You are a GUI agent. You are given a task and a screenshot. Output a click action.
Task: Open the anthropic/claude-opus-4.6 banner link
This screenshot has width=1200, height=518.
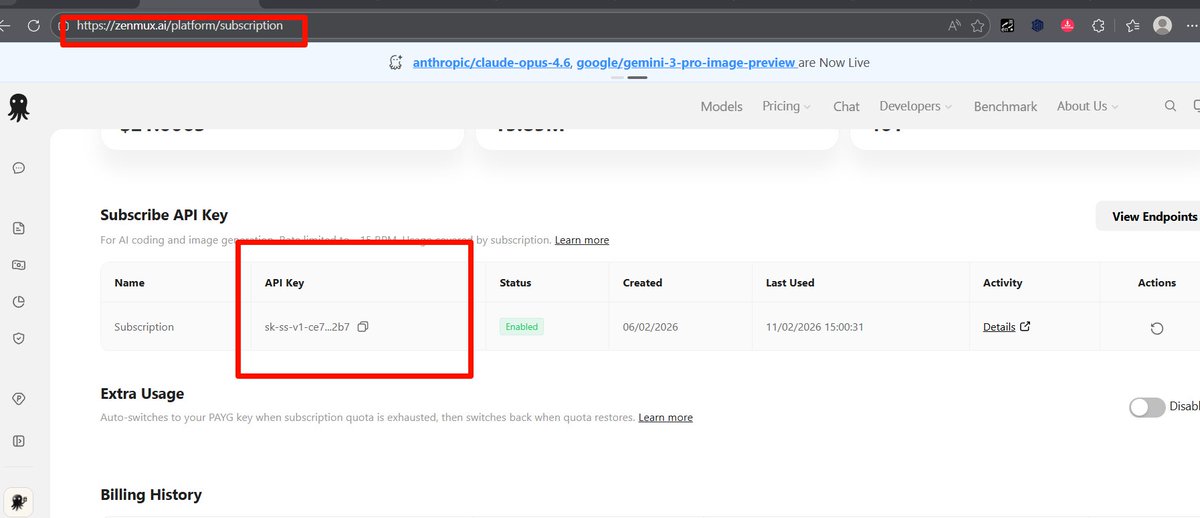click(x=491, y=62)
